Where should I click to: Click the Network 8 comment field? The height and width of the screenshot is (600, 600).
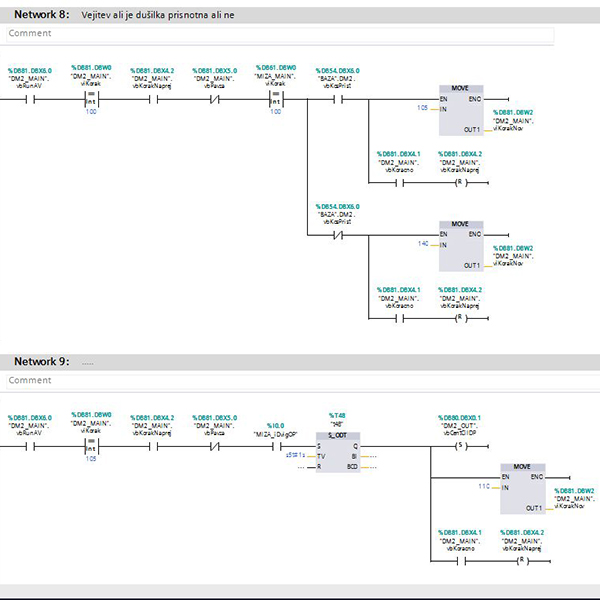click(278, 33)
